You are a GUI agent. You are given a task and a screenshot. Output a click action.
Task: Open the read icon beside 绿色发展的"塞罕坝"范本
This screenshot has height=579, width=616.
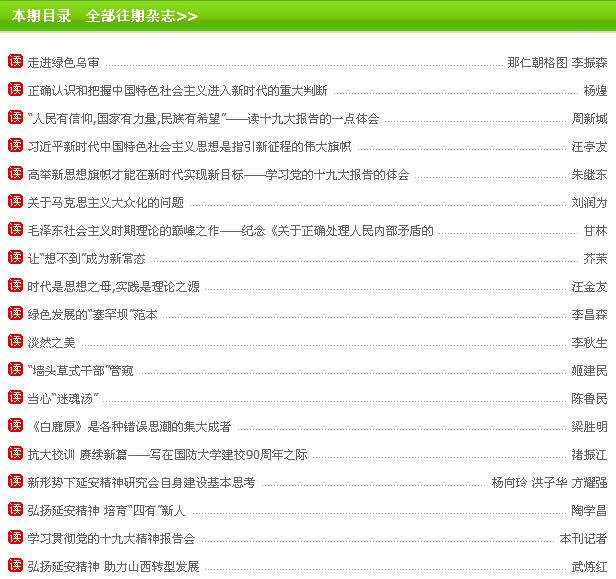(15, 314)
